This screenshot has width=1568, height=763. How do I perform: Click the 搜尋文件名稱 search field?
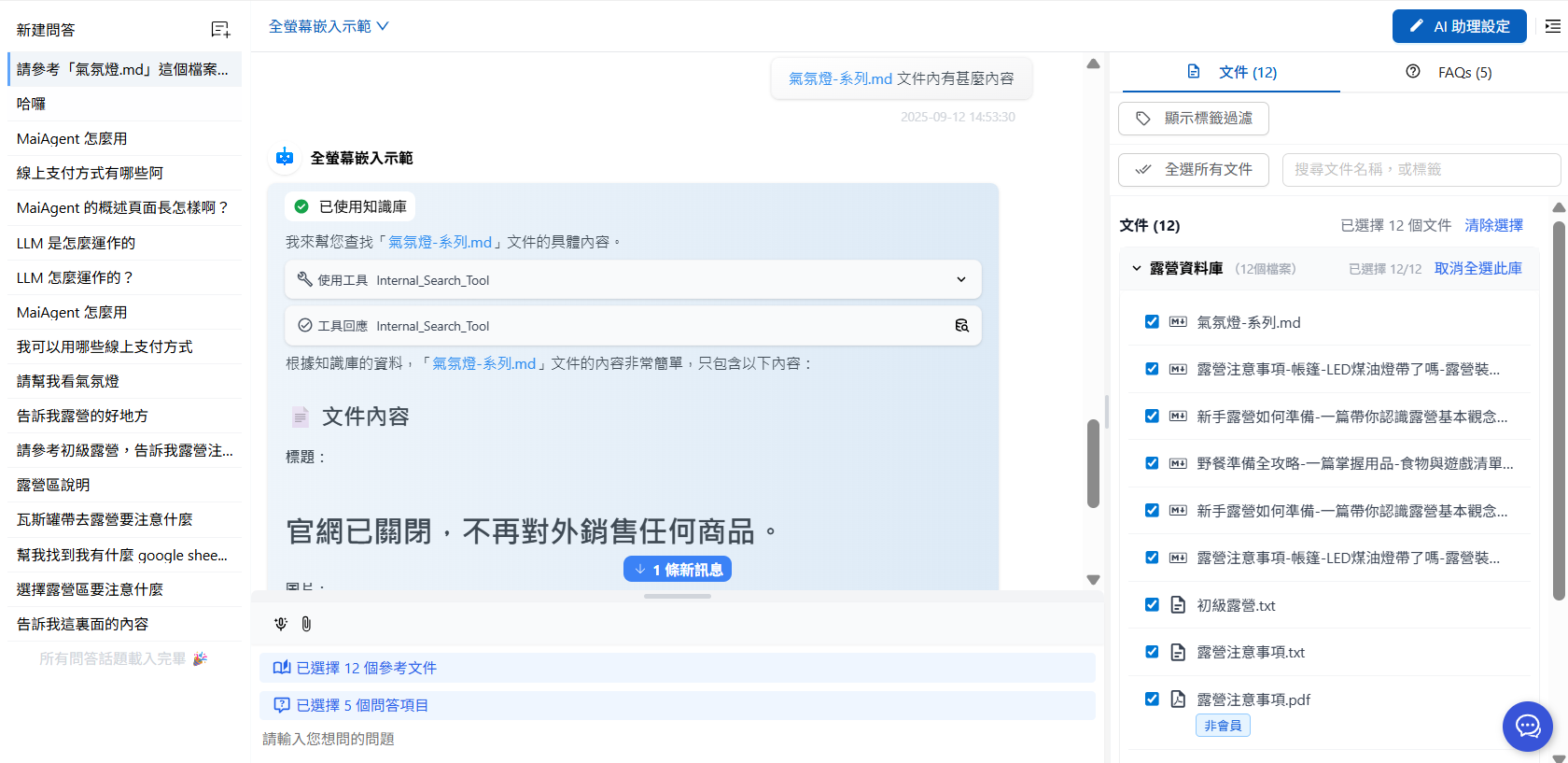[x=1421, y=170]
